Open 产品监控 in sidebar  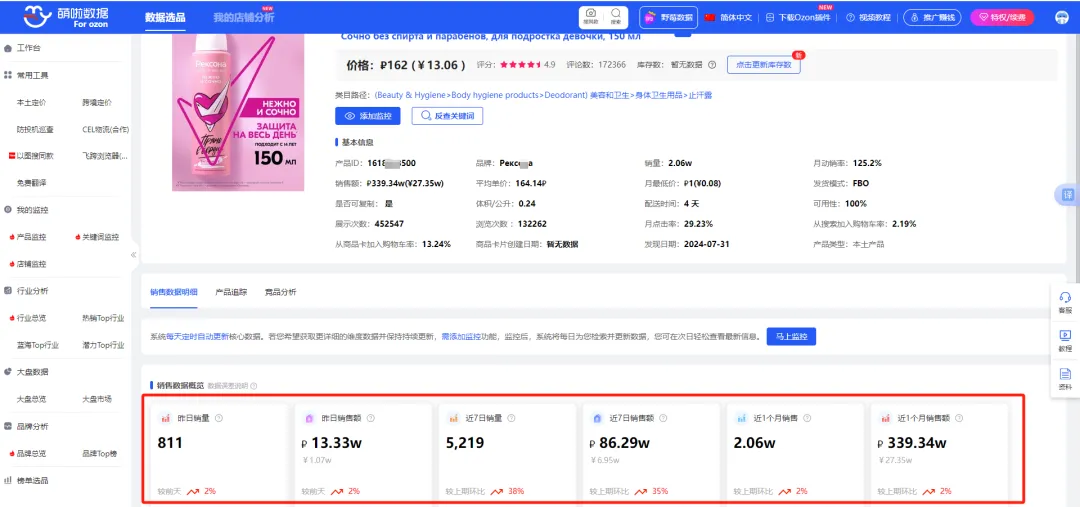tap(28, 237)
